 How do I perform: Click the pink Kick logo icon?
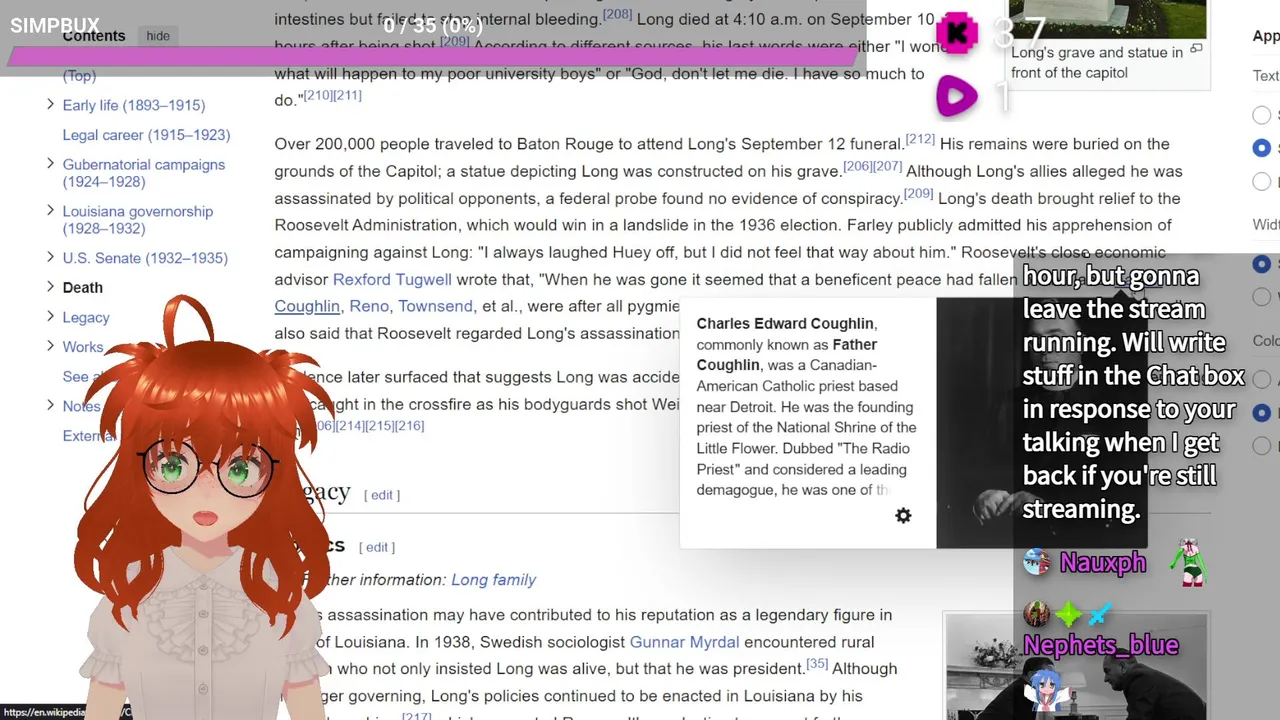956,33
